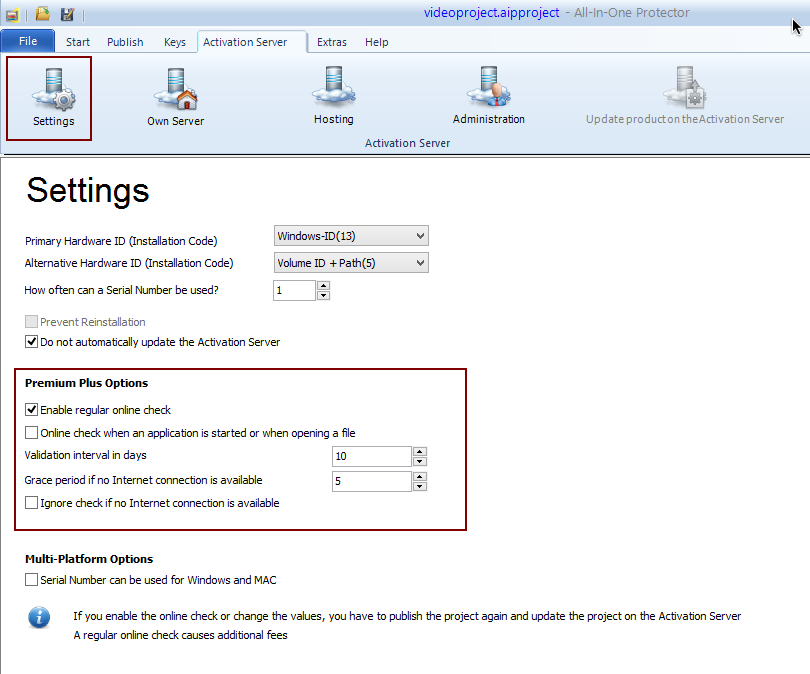This screenshot has width=810, height=674.
Task: Enable online check when application is started
Action: point(32,432)
